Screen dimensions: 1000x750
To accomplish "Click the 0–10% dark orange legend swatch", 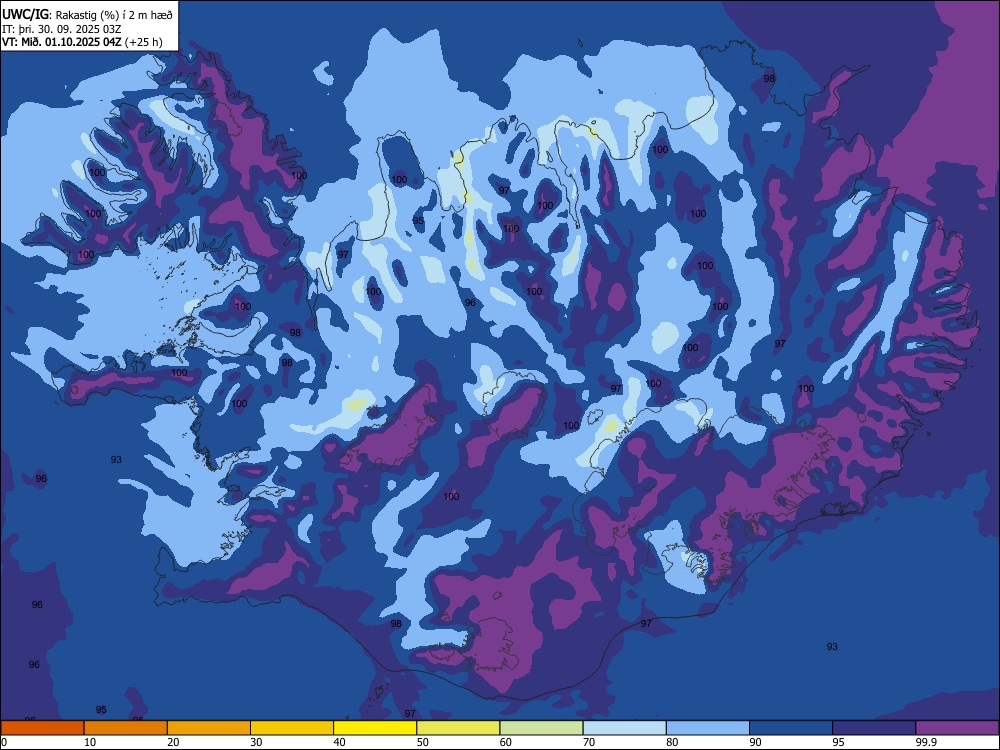I will point(43,728).
